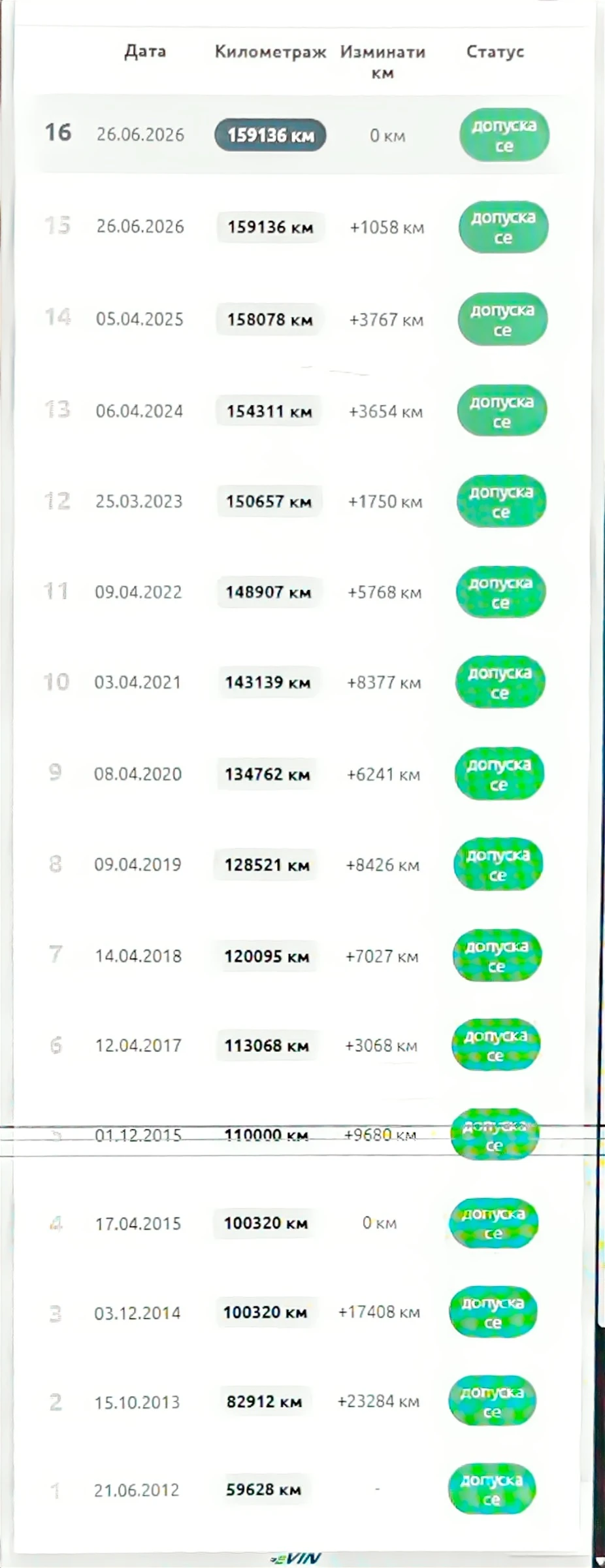Select the 82912 км mileage badge
Image resolution: width=605 pixels, height=1568 pixels.
pos(264,1401)
